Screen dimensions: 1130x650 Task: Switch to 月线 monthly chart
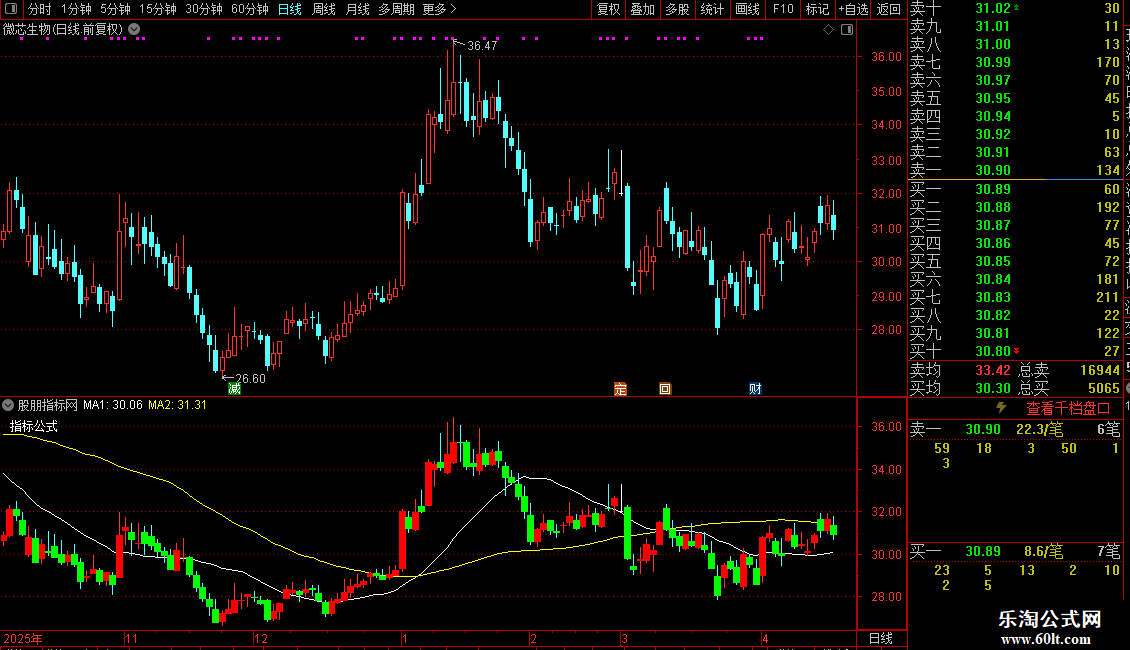[357, 9]
